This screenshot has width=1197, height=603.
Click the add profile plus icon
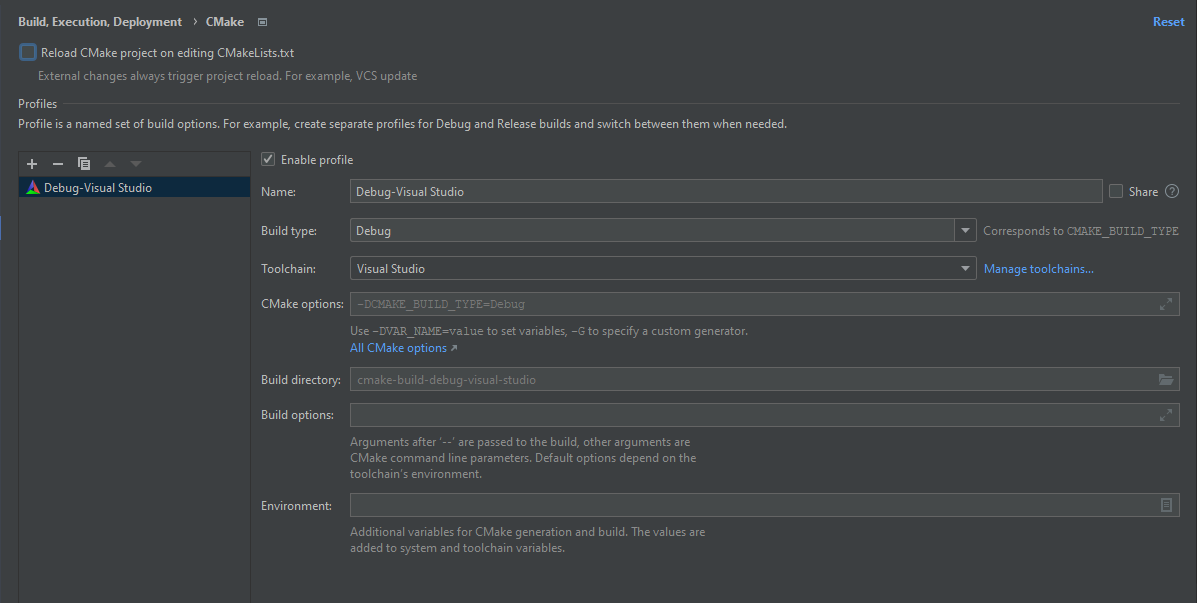pos(32,164)
